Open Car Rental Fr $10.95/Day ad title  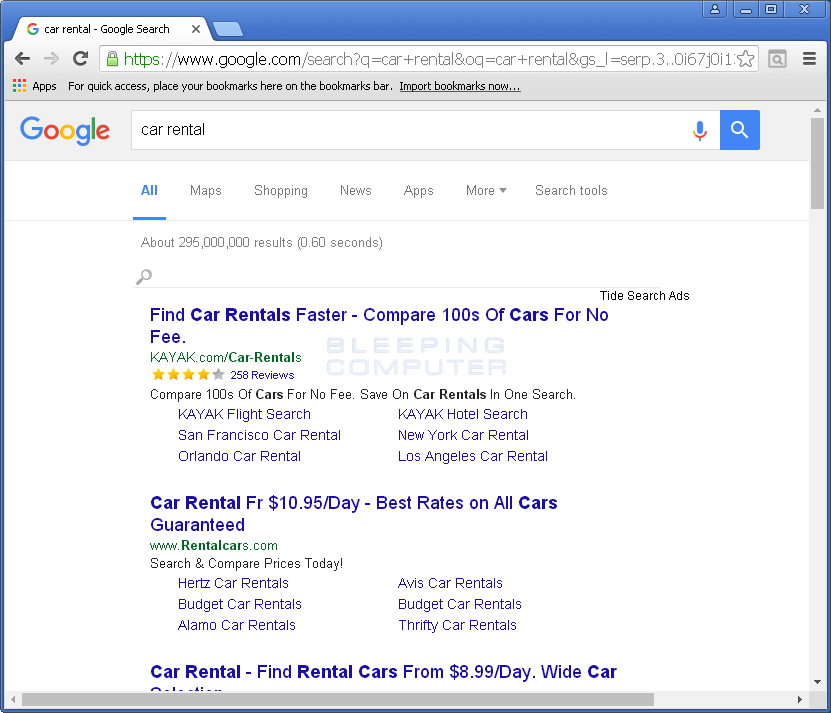353,514
